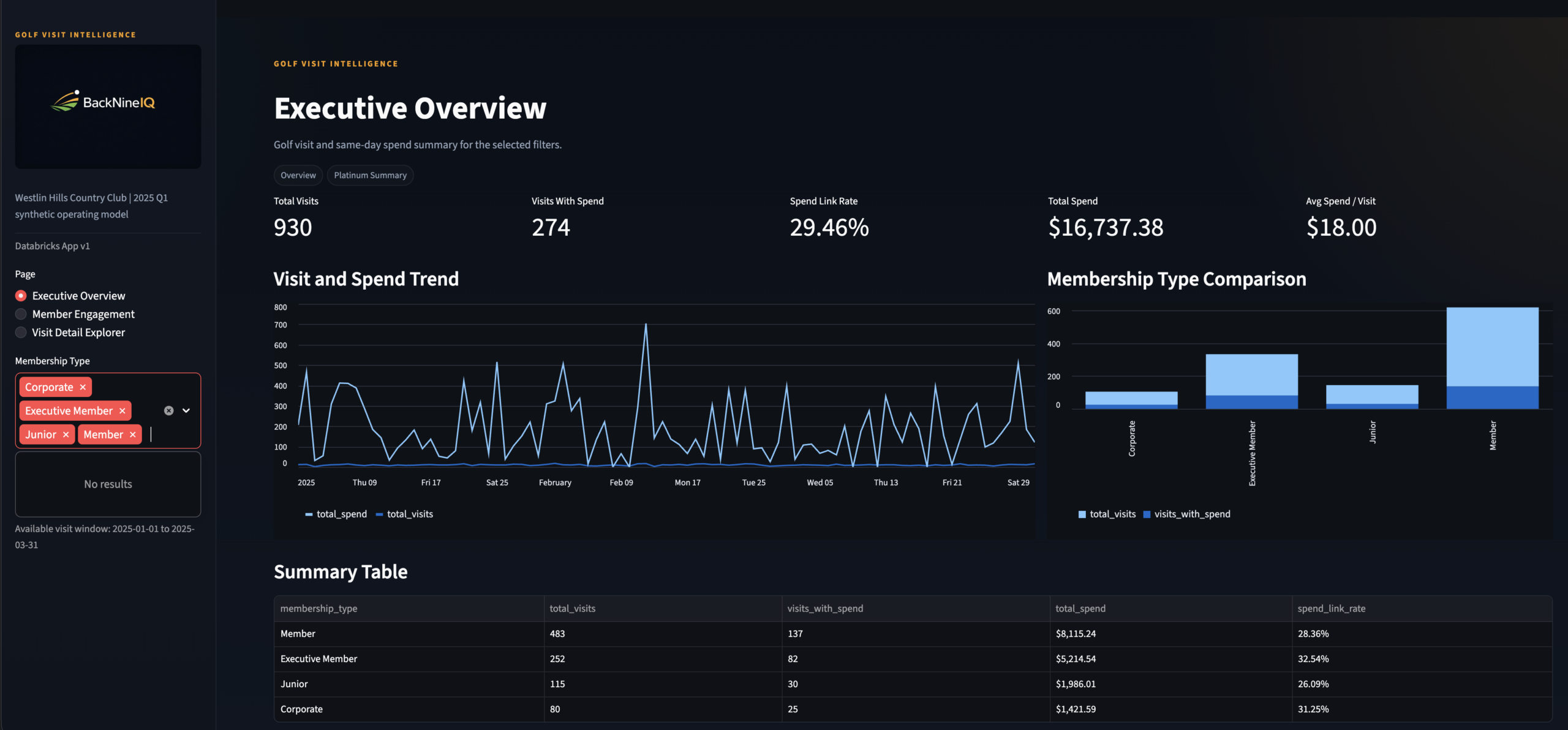The width and height of the screenshot is (1568, 730).
Task: Remove the Junior filter chip
Action: coord(66,434)
